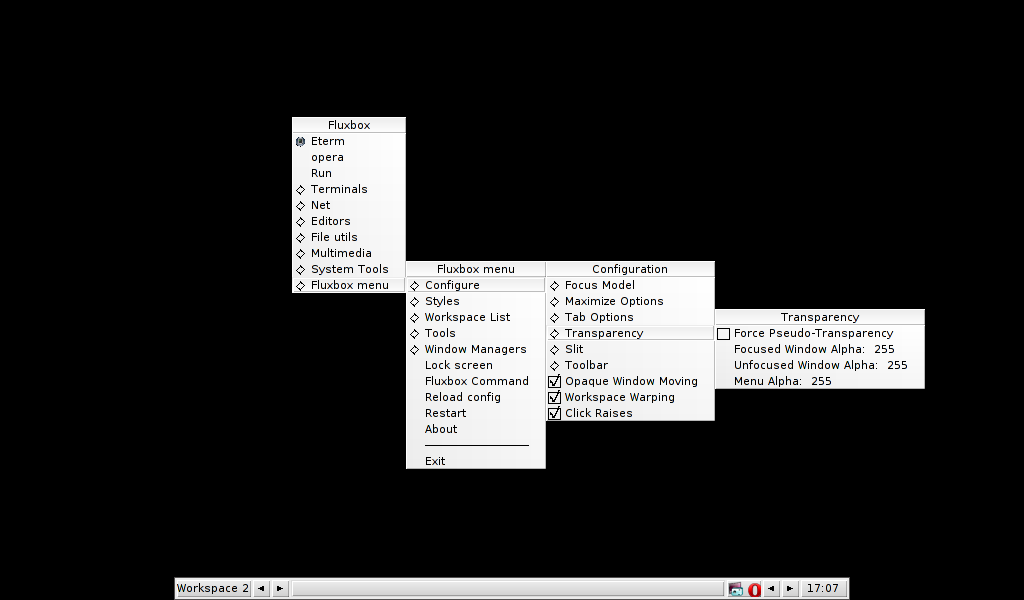The height and width of the screenshot is (600, 1024).
Task: Switch to next workspace using right arrow
Action: pos(280,589)
